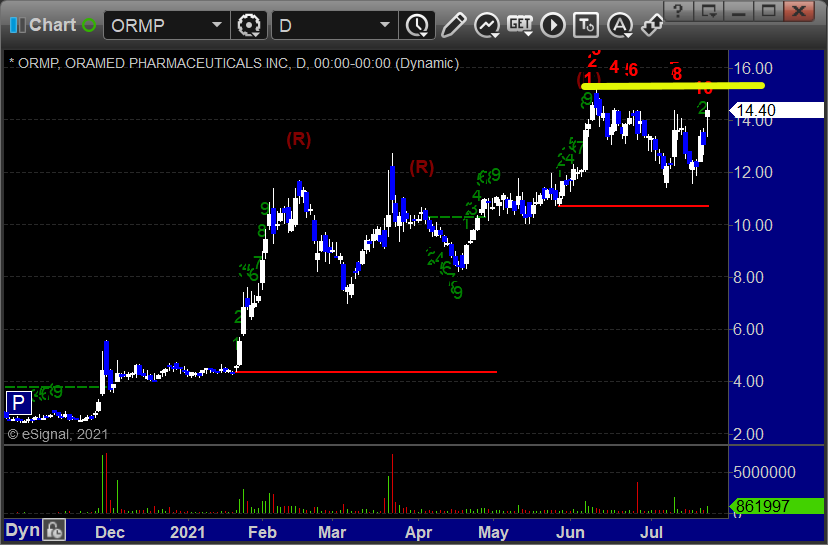Image resolution: width=828 pixels, height=545 pixels.
Task: Click the P marker icon on chart
Action: tap(18, 403)
